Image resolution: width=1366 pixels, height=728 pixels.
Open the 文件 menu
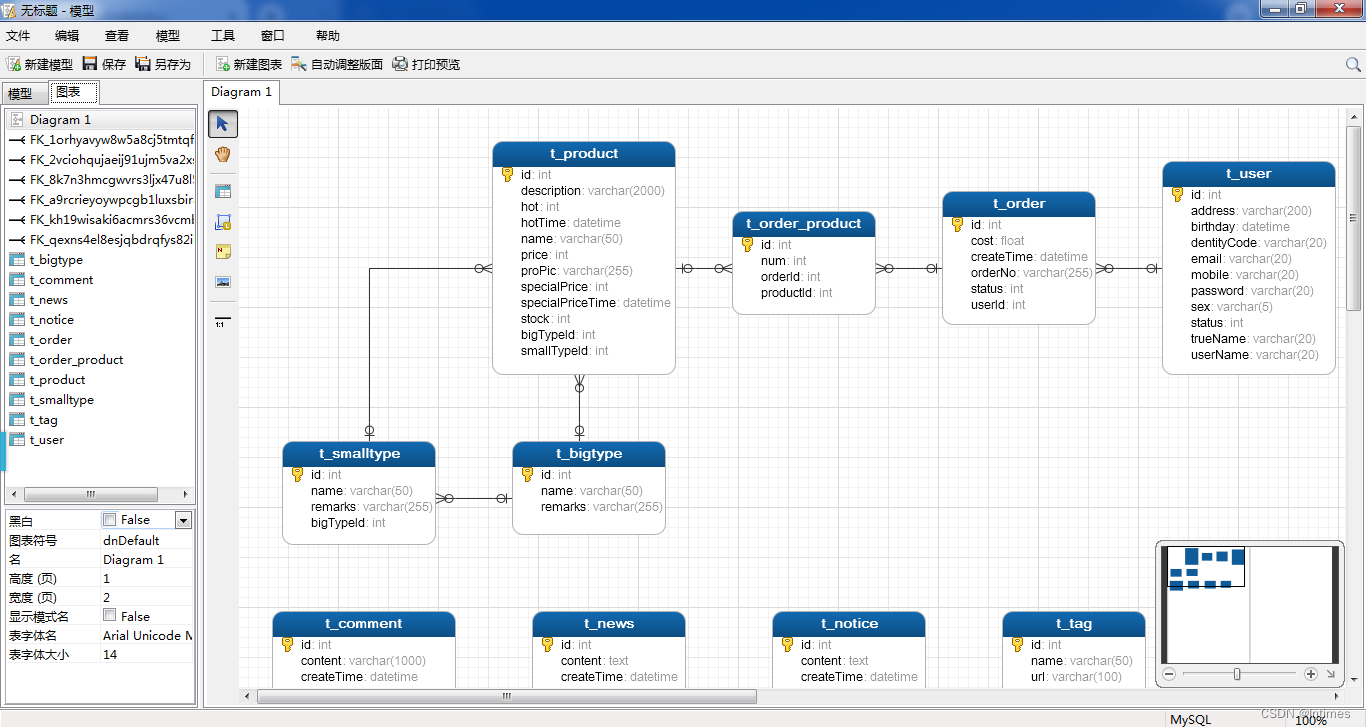pyautogui.click(x=18, y=36)
